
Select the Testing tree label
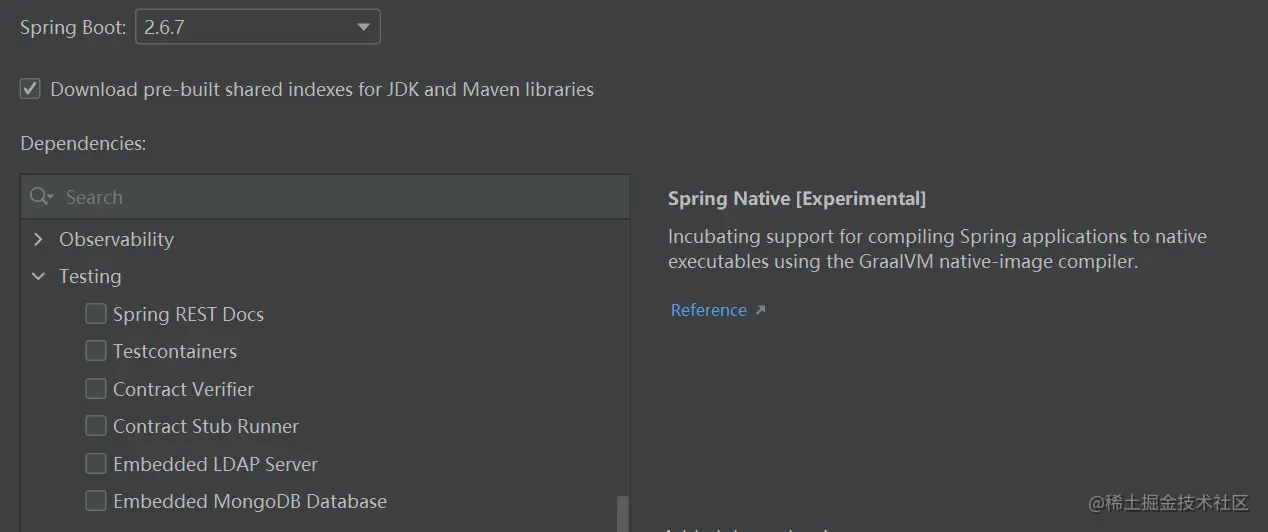[x=90, y=277]
